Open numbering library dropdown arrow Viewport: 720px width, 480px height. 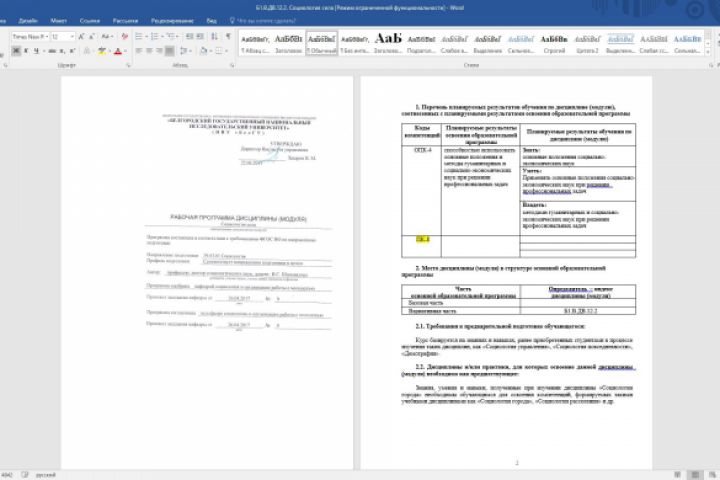pos(161,36)
